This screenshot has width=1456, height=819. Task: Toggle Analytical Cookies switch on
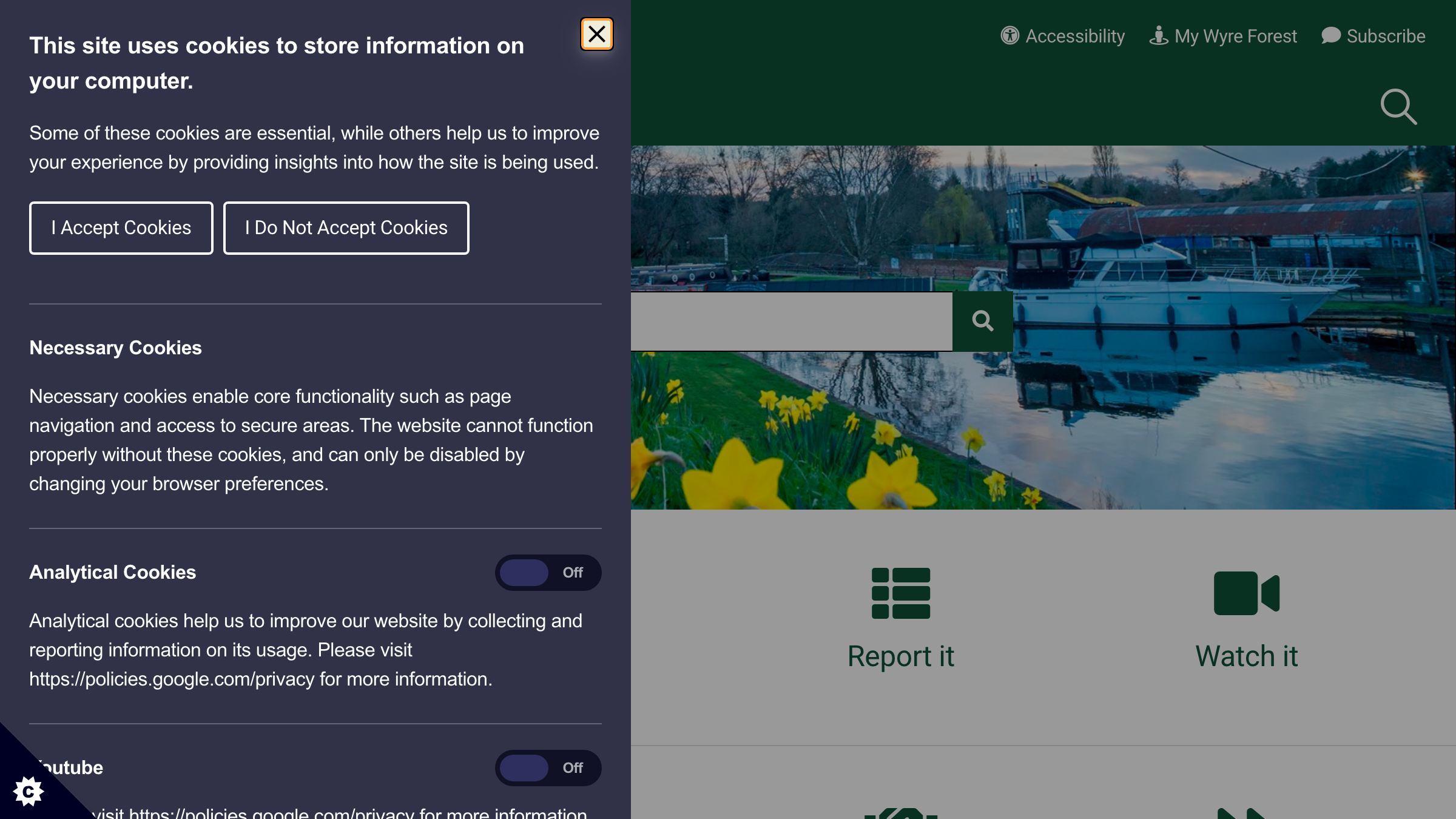pos(548,572)
